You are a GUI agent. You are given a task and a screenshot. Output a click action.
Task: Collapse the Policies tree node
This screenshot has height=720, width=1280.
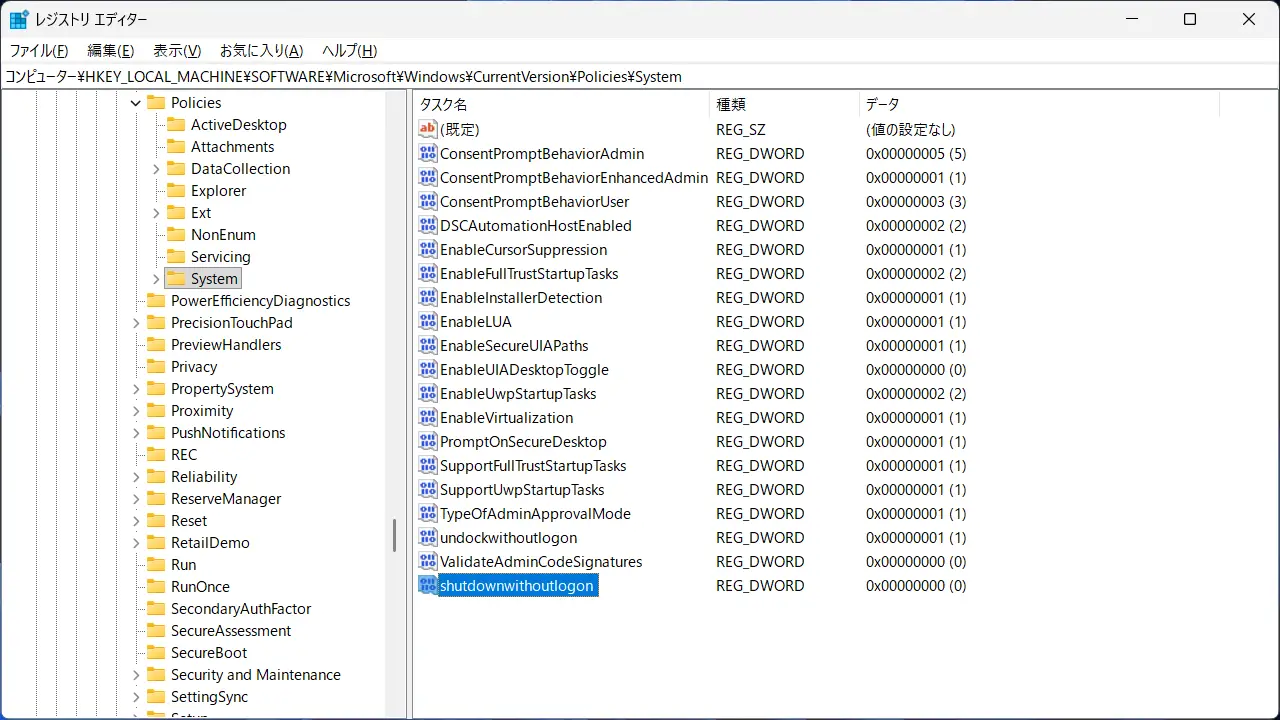136,102
